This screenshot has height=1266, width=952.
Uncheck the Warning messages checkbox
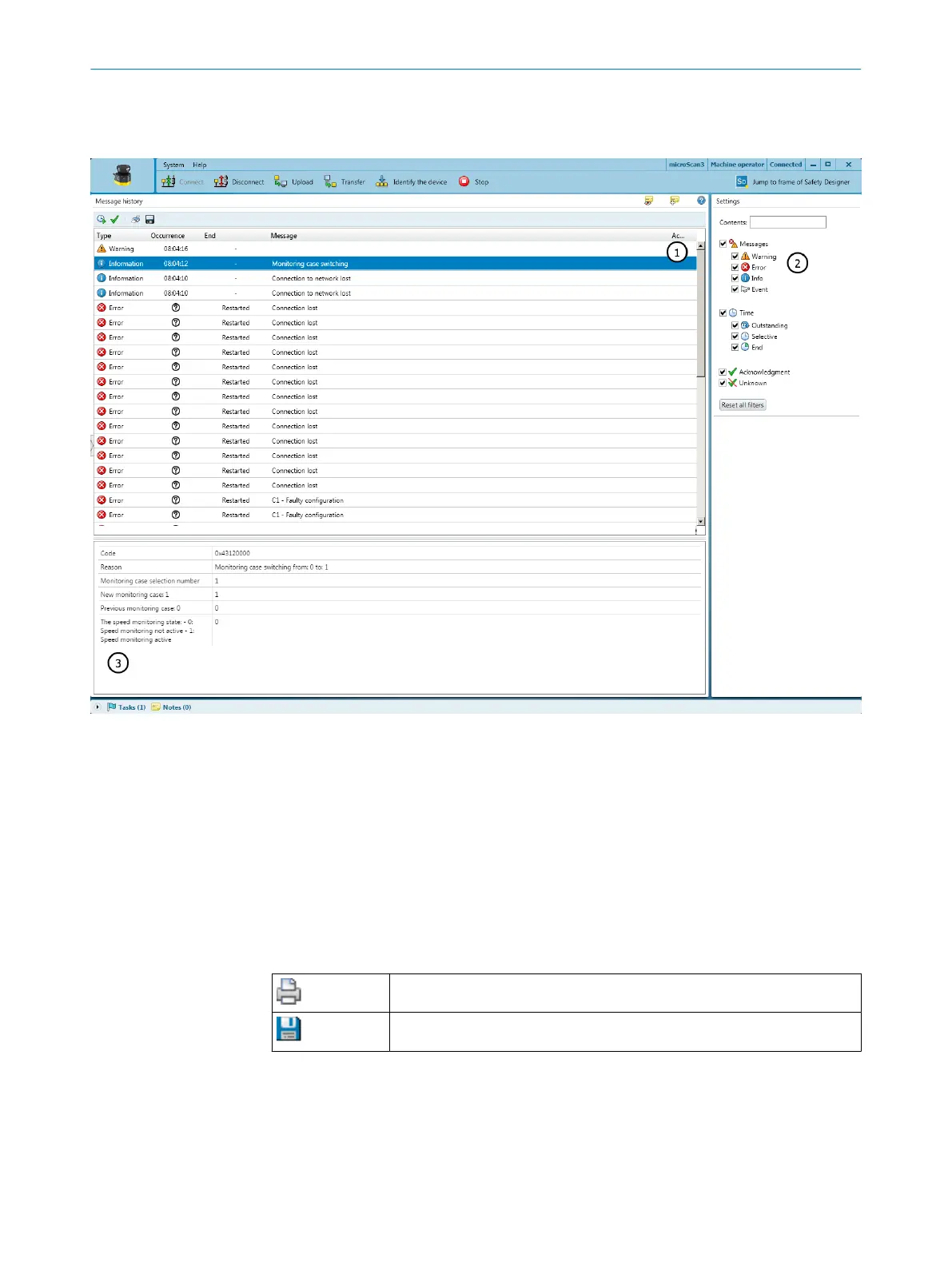735,257
